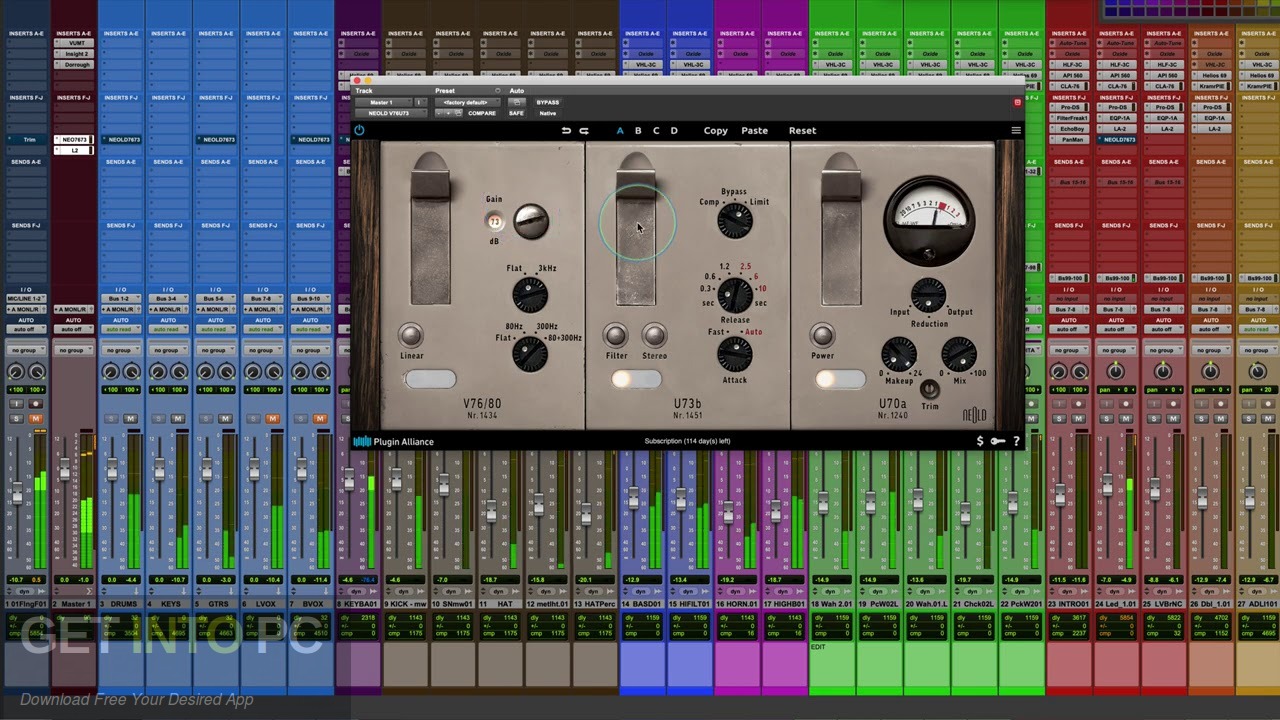Open the no group dropdown on 01FlngF01 track
This screenshot has height=720, width=1280.
tap(24, 350)
